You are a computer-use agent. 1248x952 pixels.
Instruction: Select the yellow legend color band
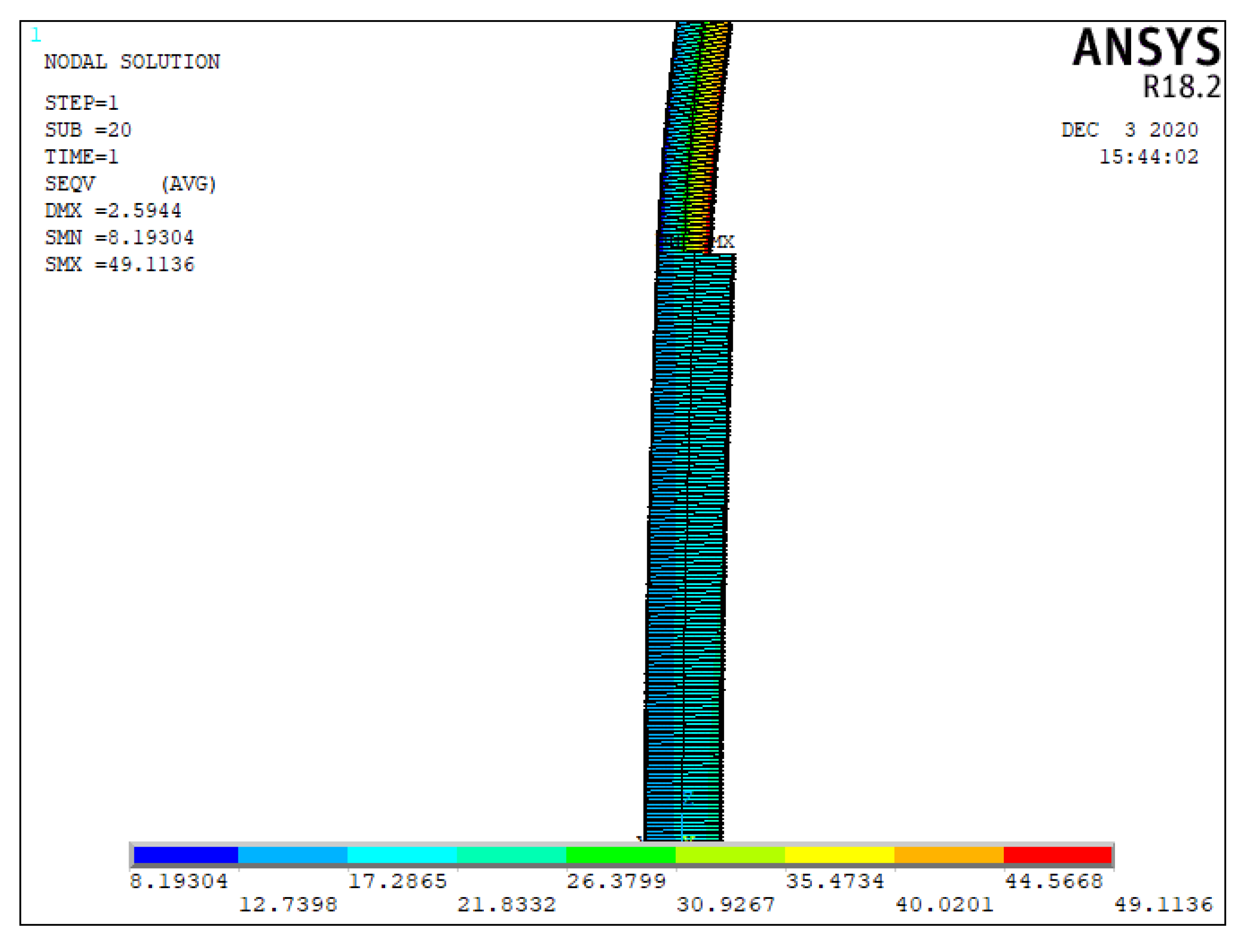840,855
